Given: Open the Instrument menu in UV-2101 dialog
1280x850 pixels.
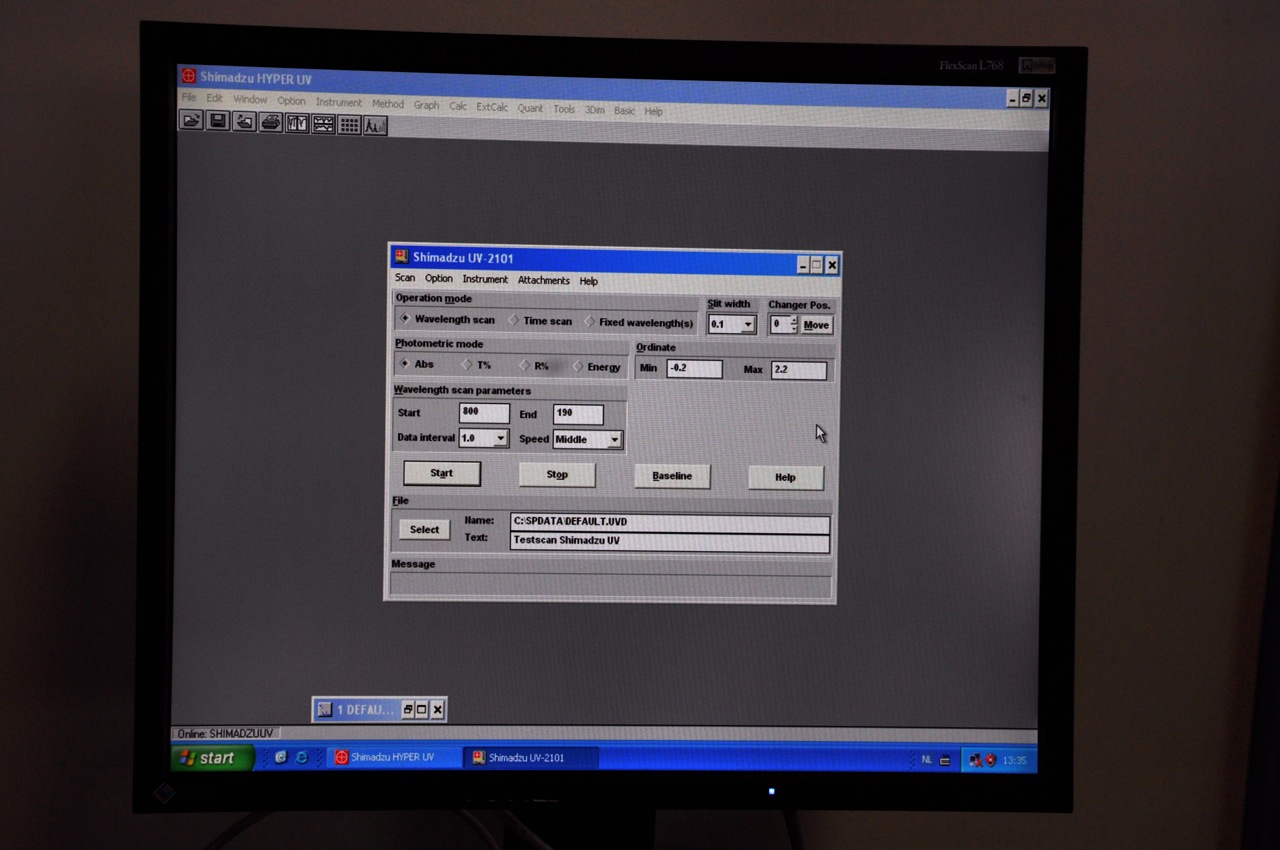Looking at the screenshot, I should (485, 279).
